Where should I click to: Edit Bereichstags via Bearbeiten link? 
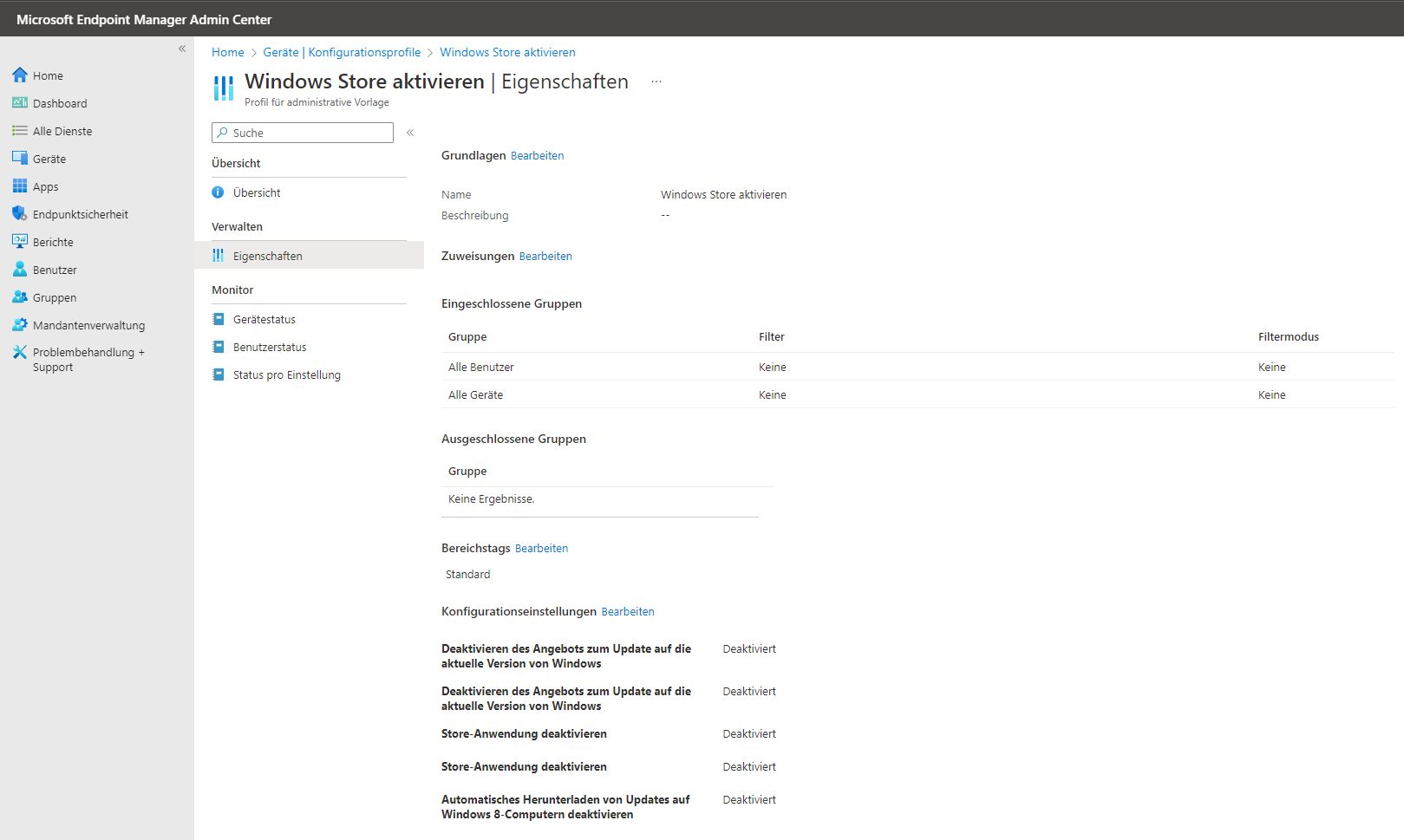(541, 549)
